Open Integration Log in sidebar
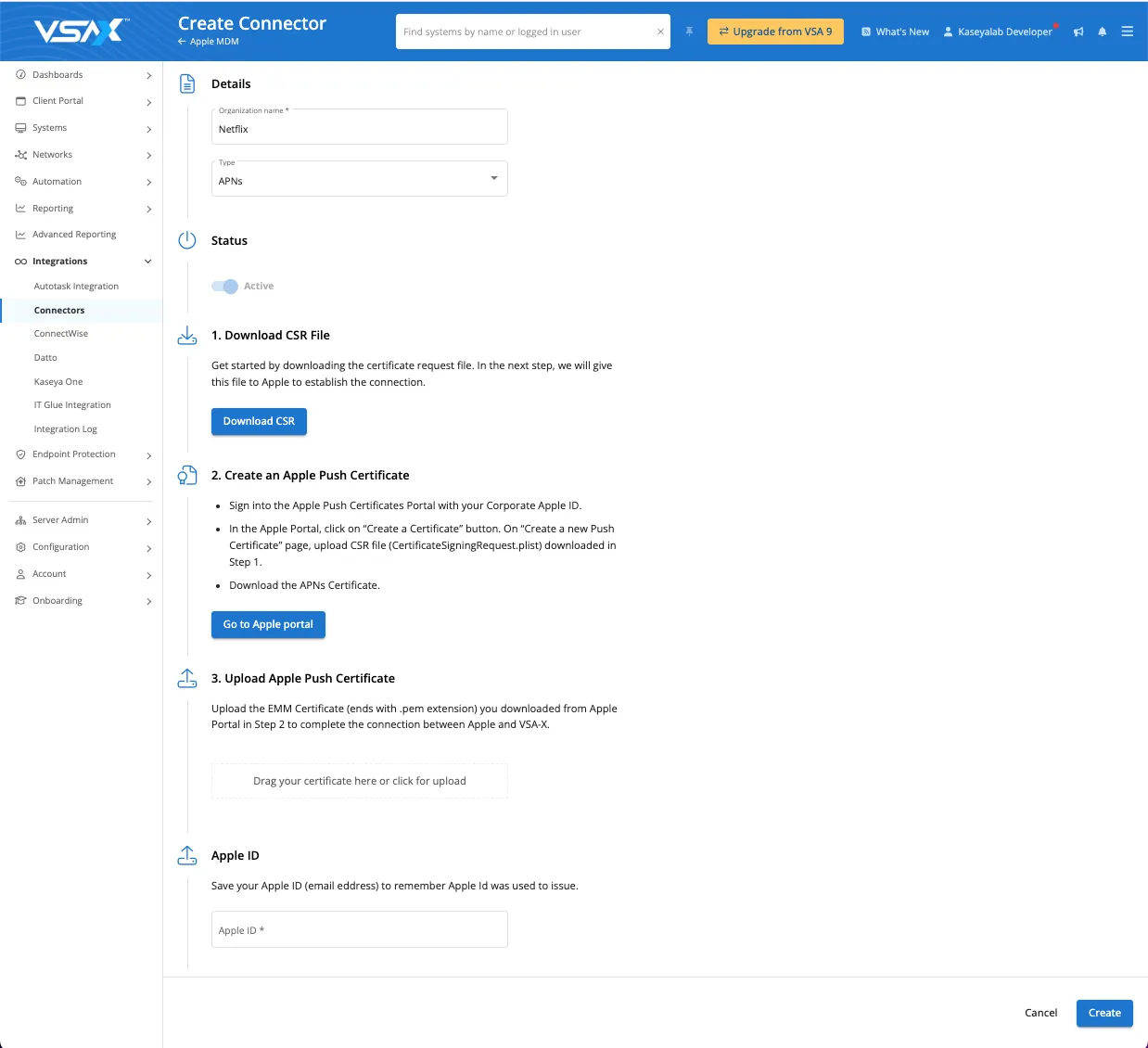This screenshot has width=1148, height=1048. point(65,429)
